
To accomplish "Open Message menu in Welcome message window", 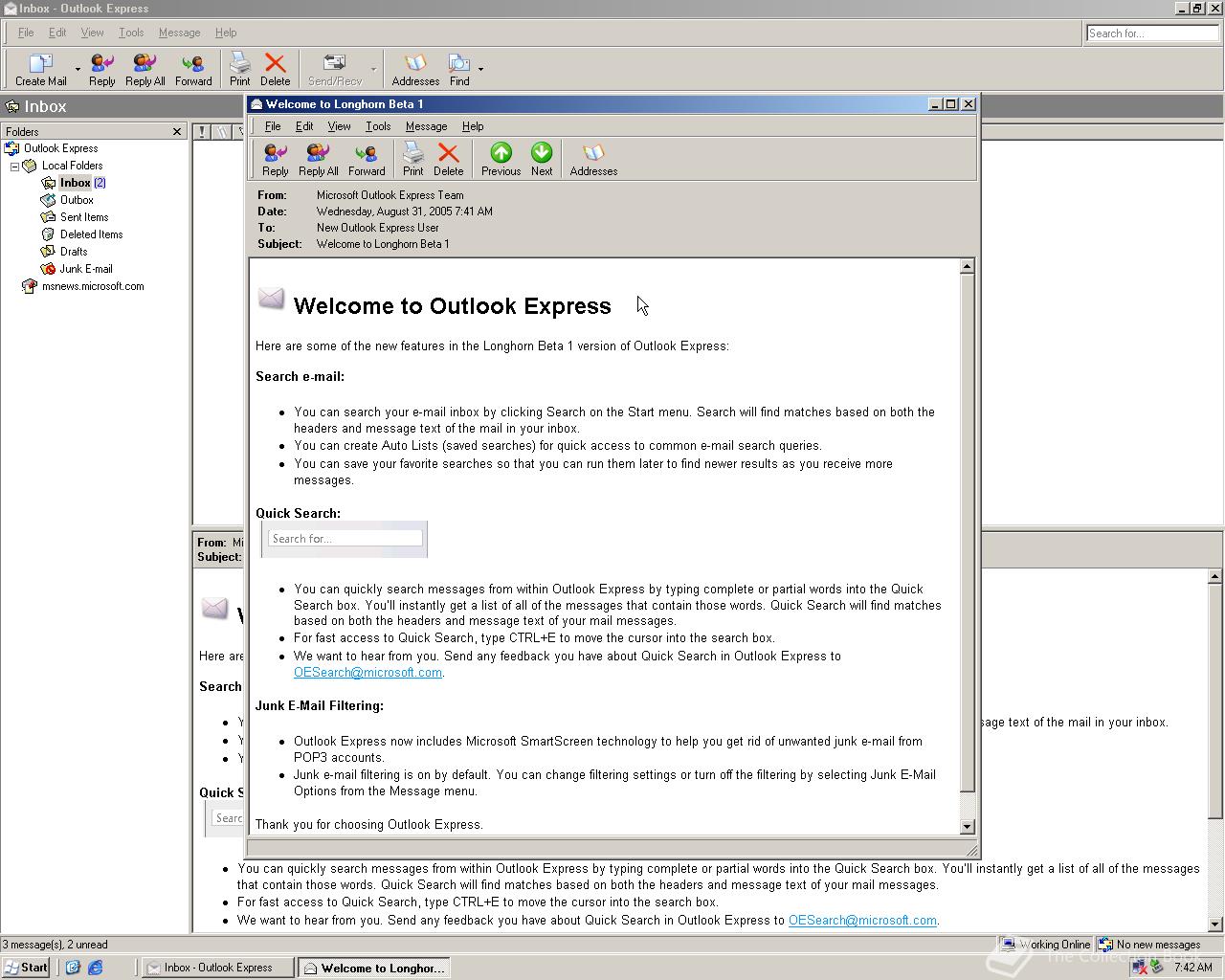I will [426, 126].
